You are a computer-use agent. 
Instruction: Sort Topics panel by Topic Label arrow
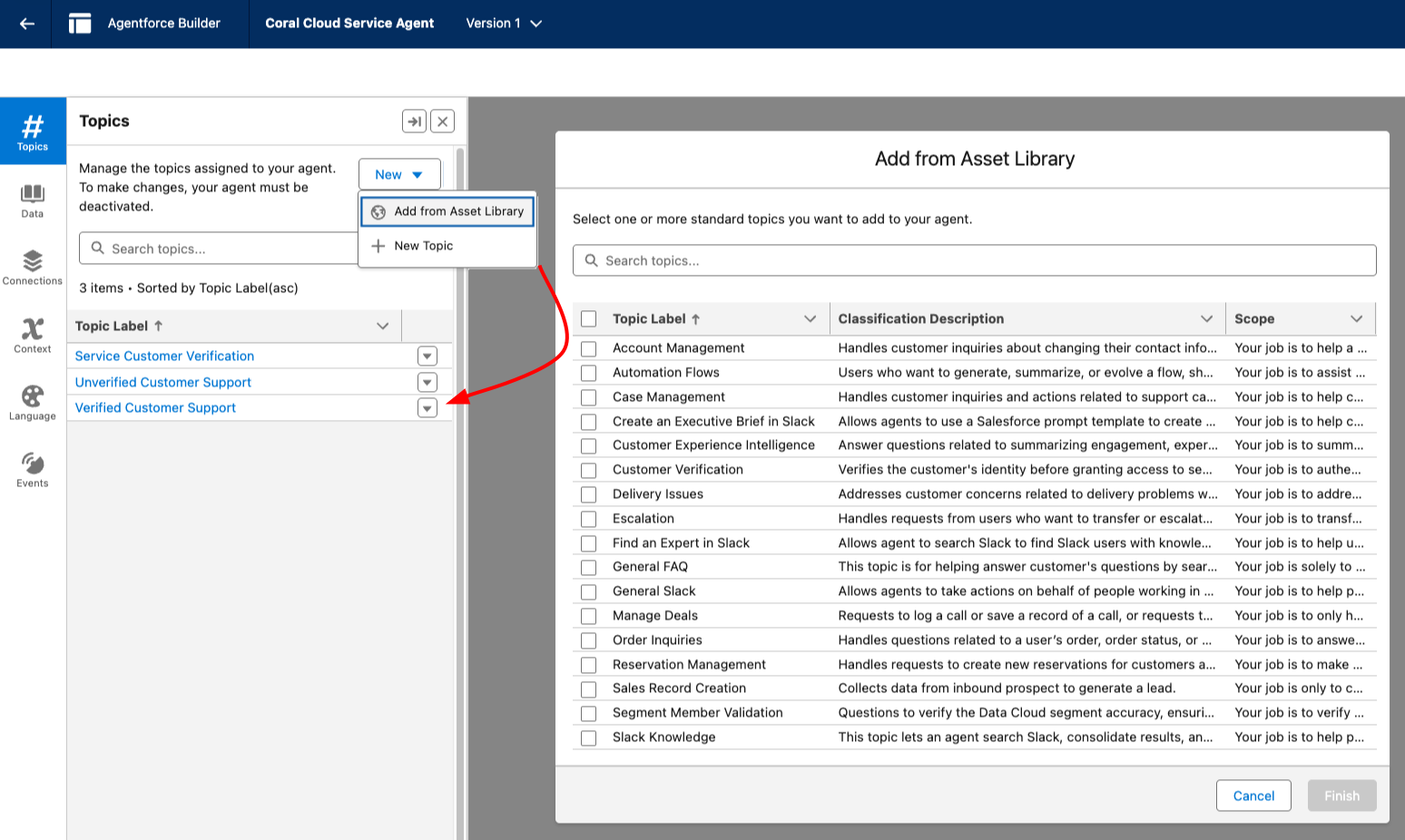pos(158,326)
